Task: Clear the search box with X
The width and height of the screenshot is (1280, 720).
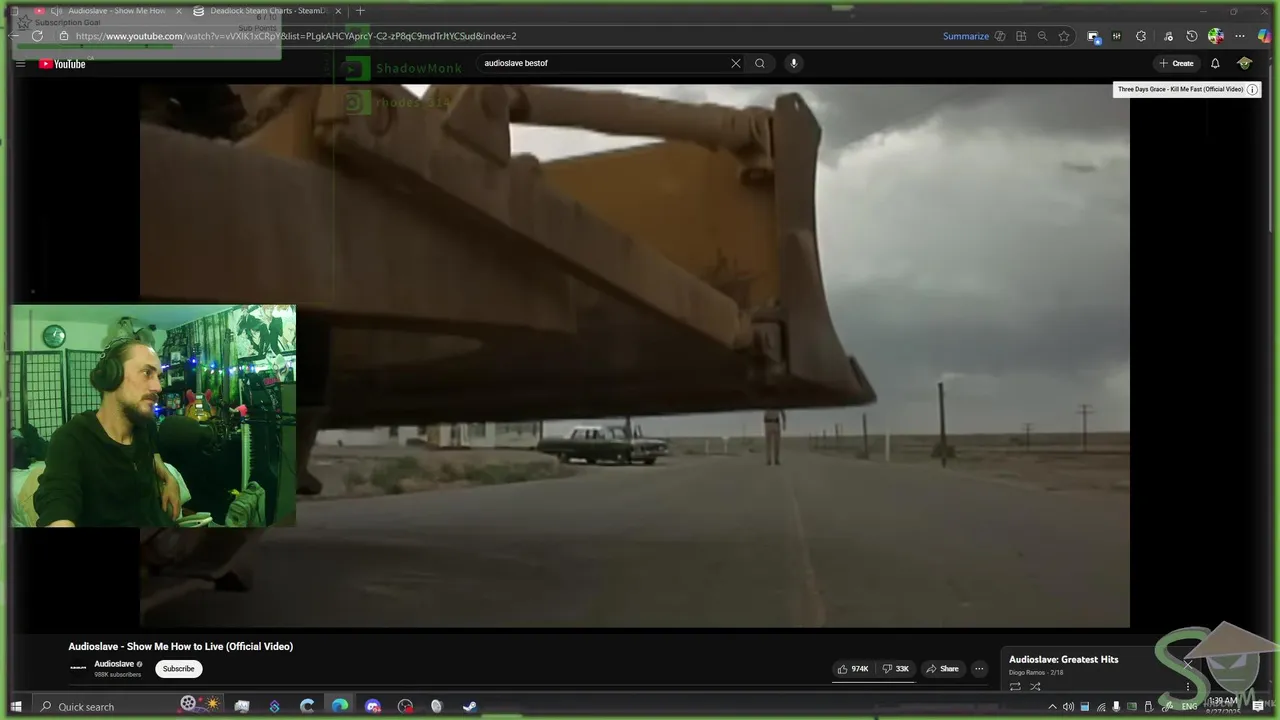Action: tap(736, 63)
